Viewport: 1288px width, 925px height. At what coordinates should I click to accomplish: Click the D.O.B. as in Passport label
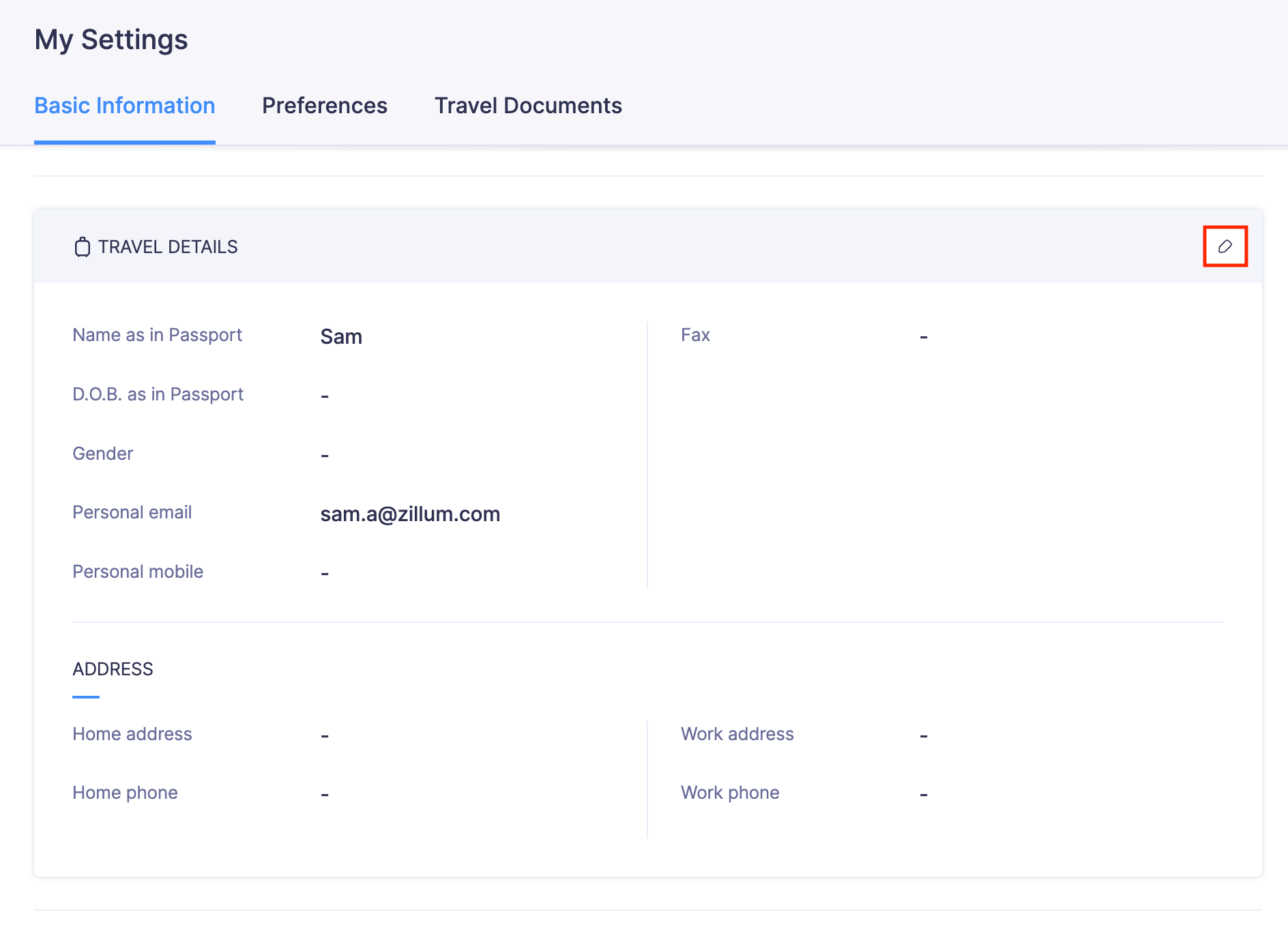158,394
